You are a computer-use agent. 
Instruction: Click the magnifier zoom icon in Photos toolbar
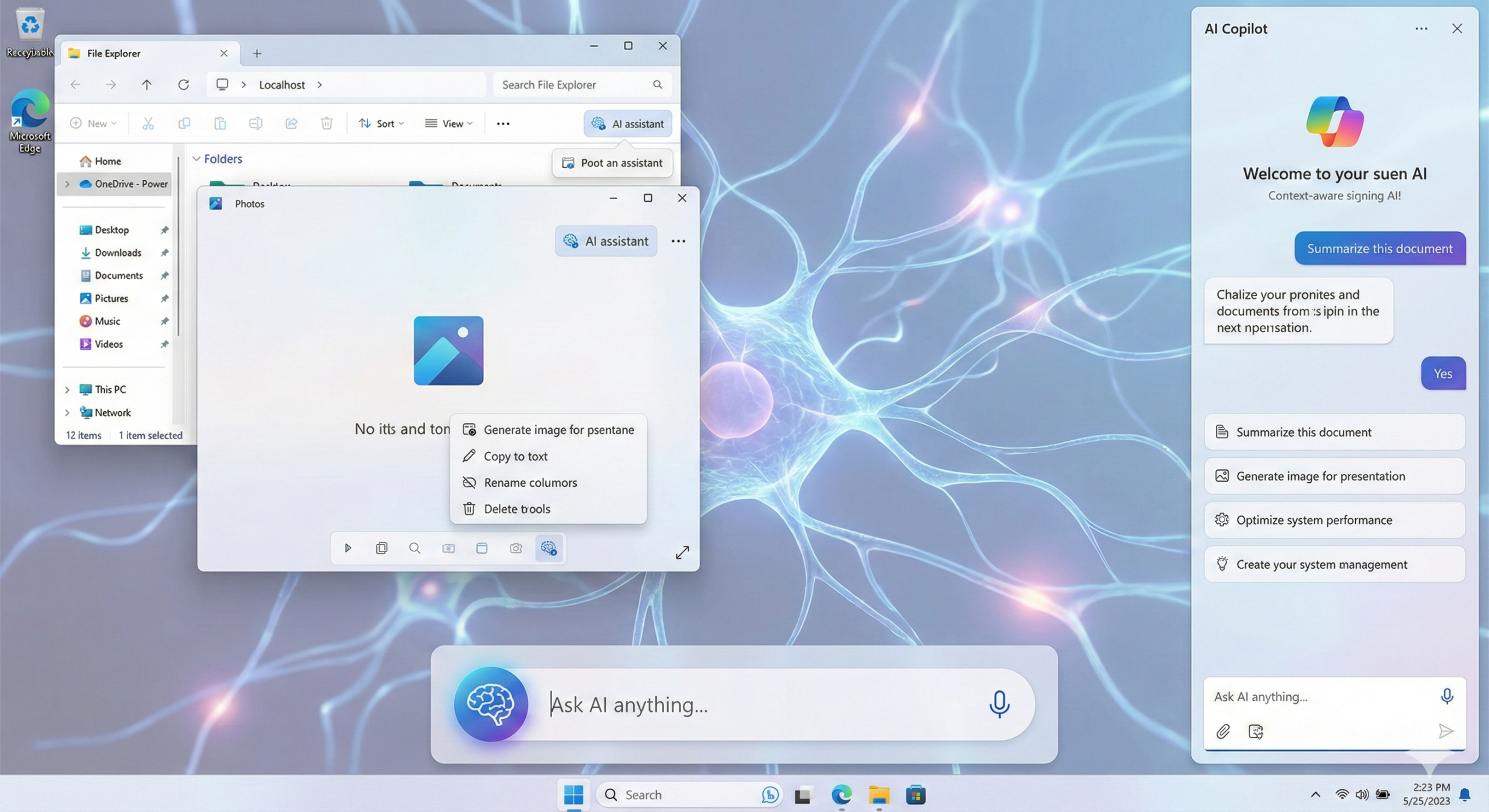click(x=414, y=548)
